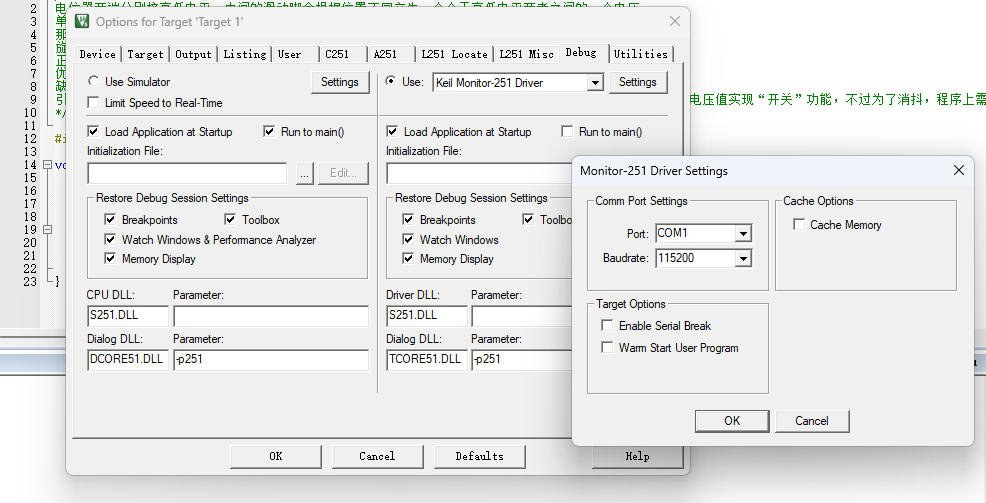The width and height of the screenshot is (986, 503).
Task: Switch to the Utilities tab
Action: [640, 54]
